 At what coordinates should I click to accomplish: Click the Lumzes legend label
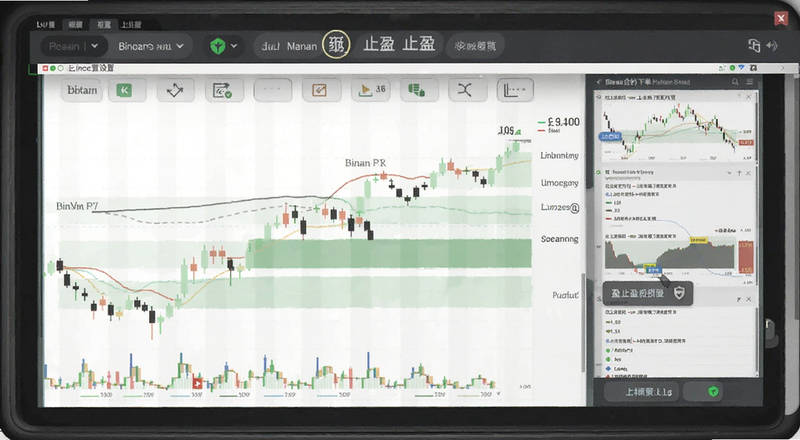[x=560, y=208]
